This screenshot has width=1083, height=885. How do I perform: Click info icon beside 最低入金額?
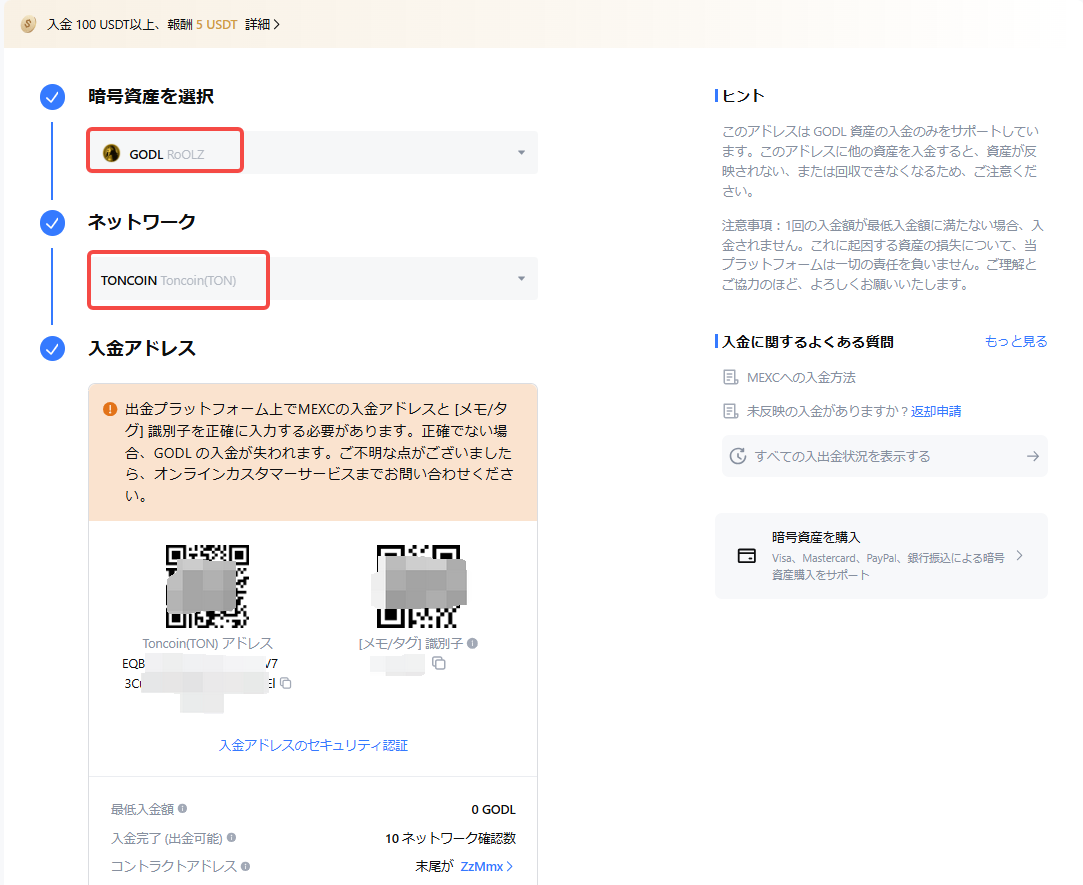[183, 809]
